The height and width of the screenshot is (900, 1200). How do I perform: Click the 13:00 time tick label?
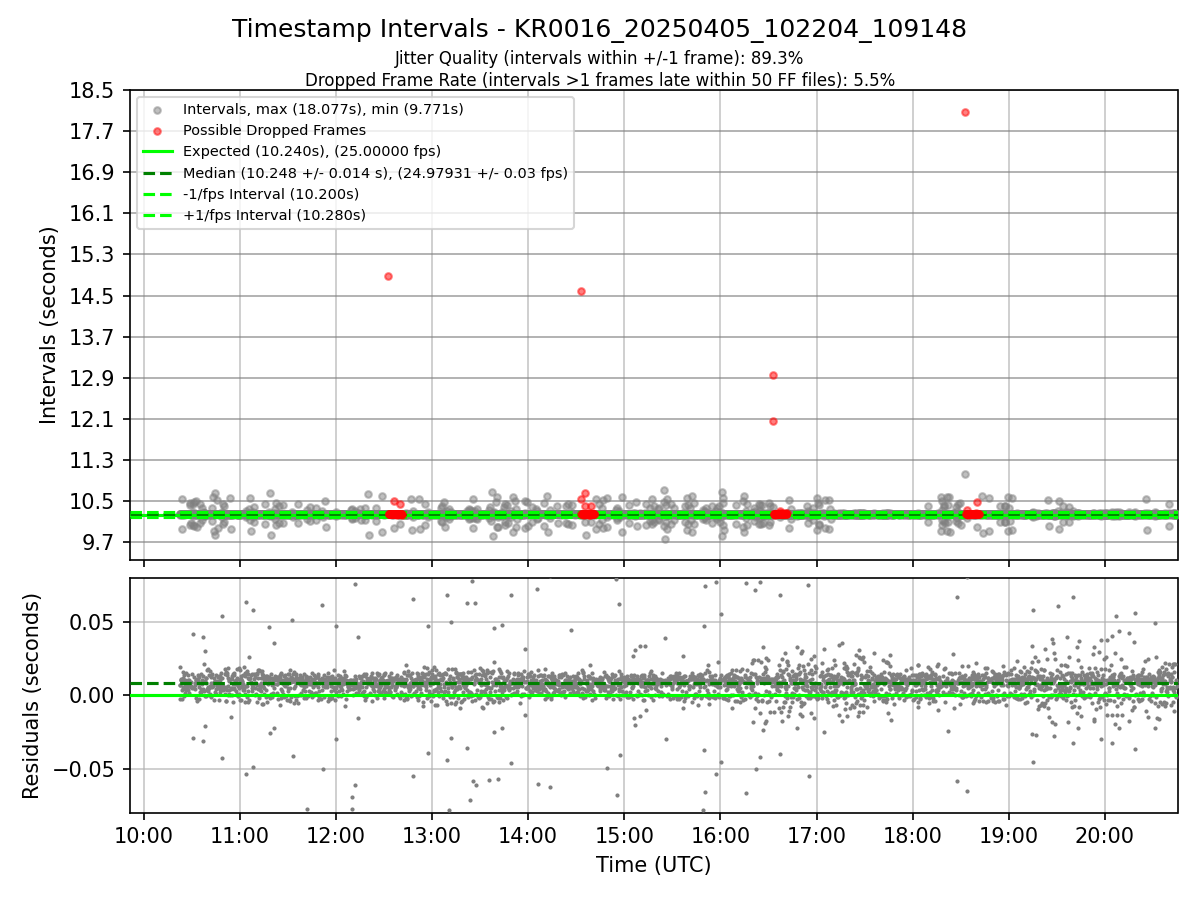coord(432,835)
